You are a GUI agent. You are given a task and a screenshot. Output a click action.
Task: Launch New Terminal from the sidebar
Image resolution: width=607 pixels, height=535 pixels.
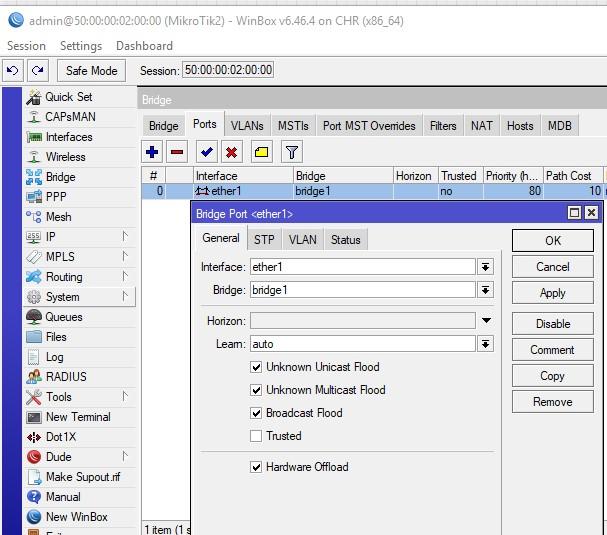point(78,417)
